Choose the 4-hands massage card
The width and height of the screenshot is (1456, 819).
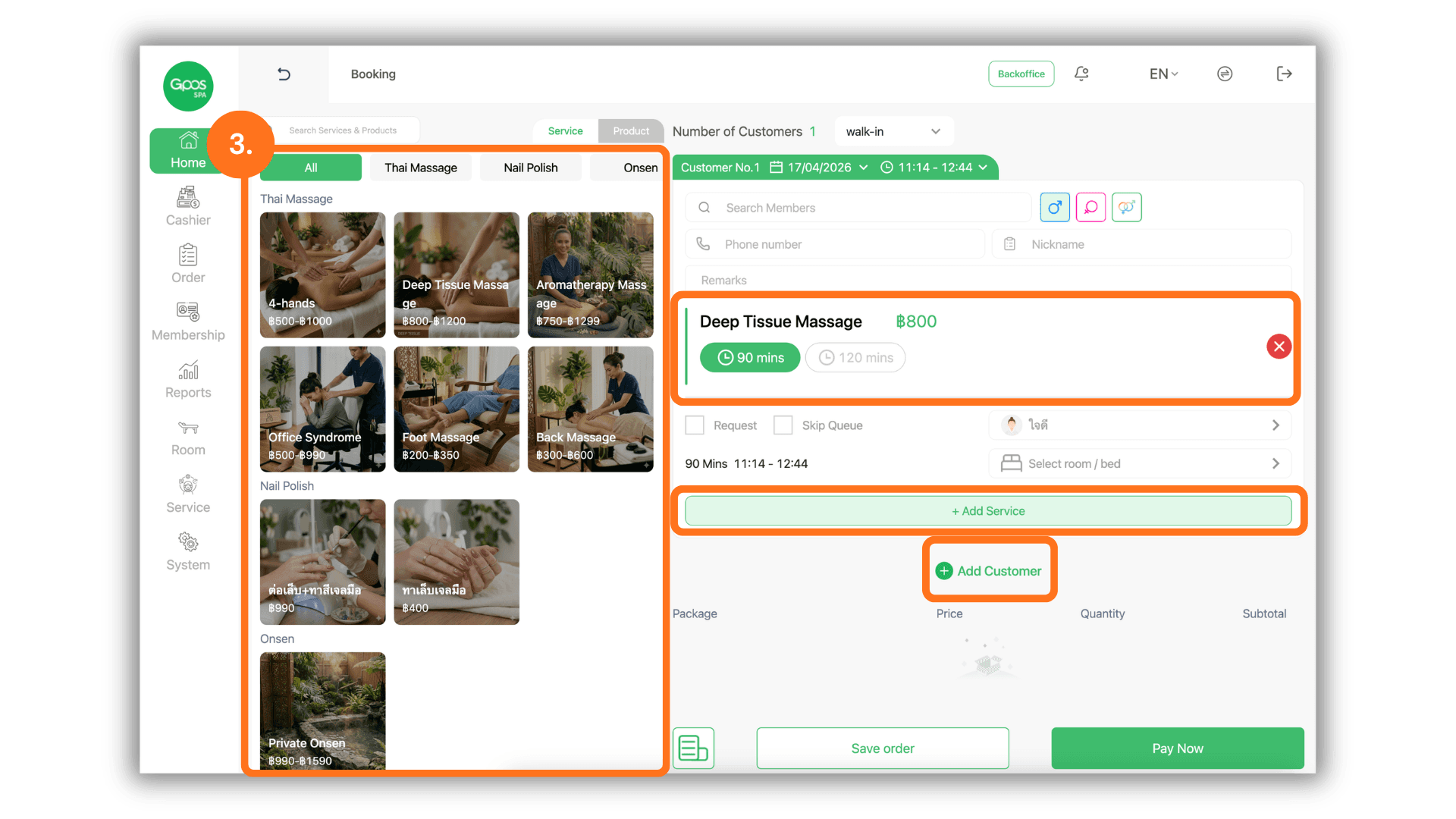[322, 275]
